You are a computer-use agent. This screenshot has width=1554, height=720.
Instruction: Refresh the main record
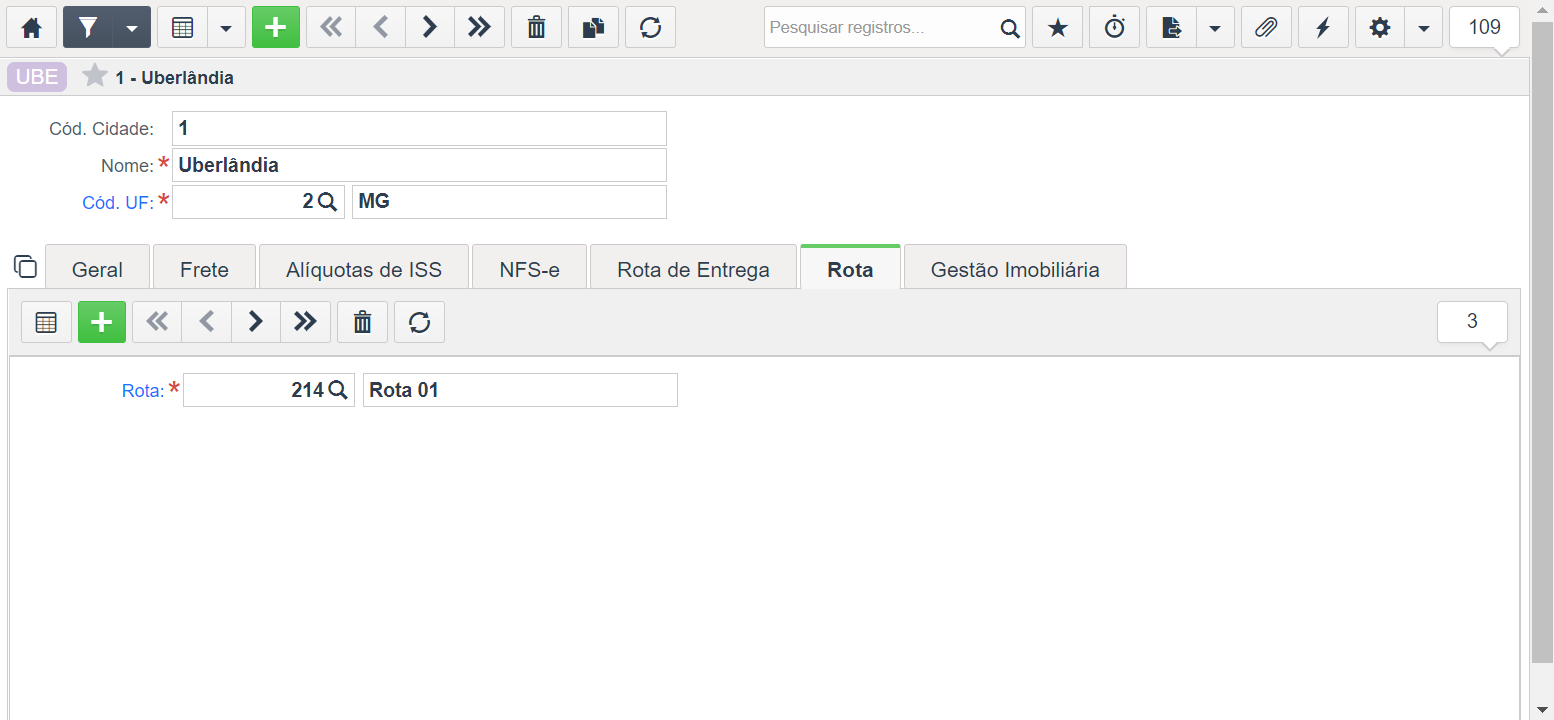650,27
